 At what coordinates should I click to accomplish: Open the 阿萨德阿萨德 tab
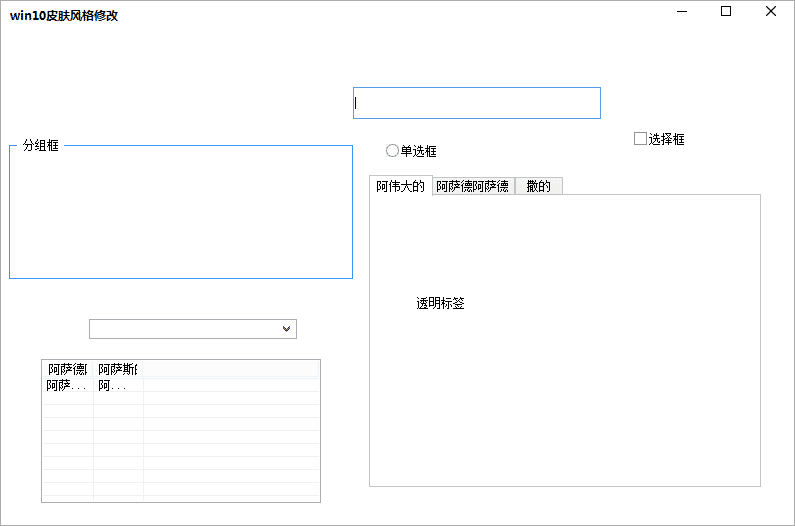[473, 186]
